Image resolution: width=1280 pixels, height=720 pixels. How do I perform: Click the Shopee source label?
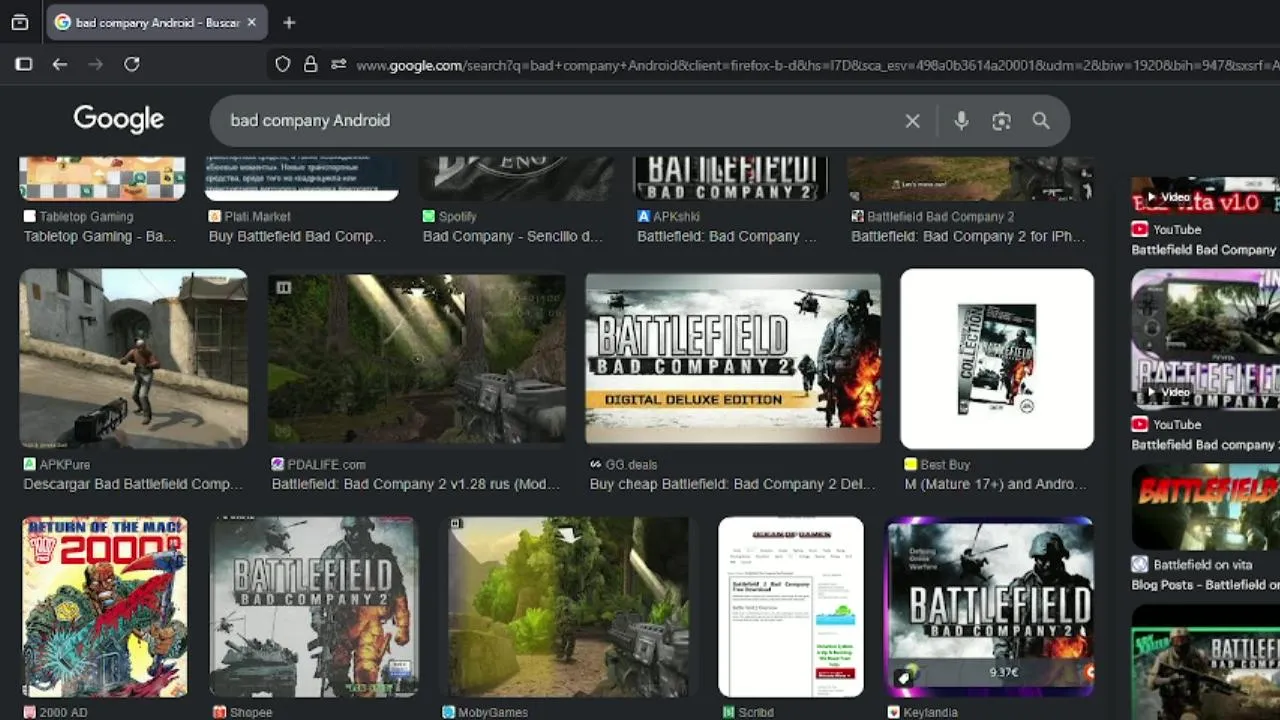(x=250, y=712)
